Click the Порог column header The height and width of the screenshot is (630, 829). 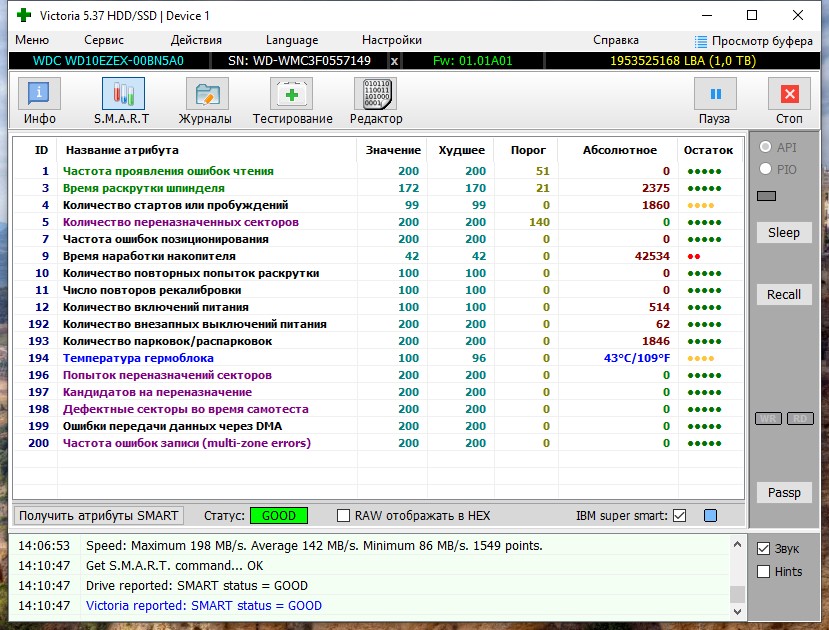coord(528,150)
